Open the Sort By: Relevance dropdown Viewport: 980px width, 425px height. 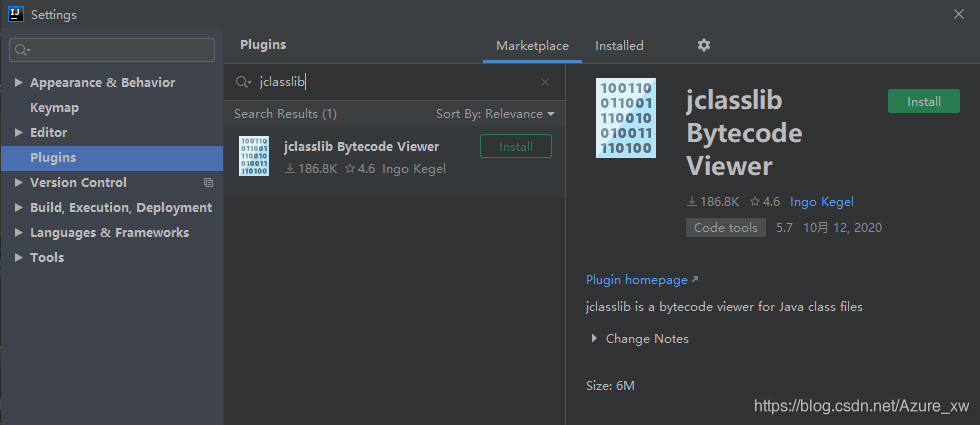pos(495,114)
